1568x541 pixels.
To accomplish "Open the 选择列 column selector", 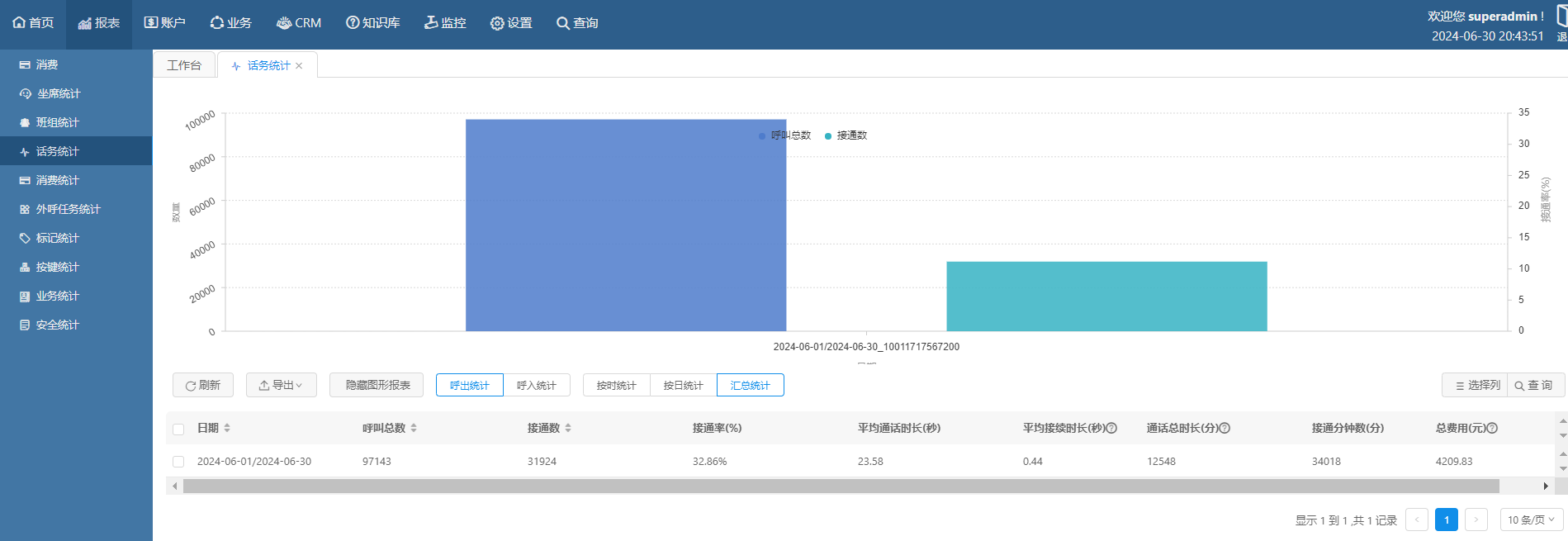I will tap(1476, 385).
